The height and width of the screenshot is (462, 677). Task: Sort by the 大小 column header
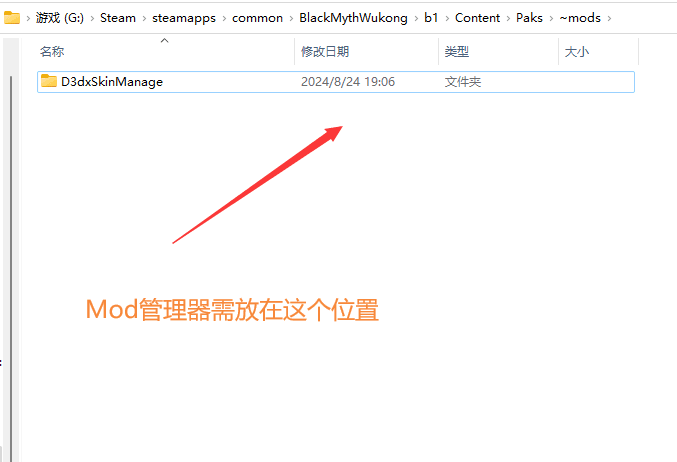tap(577, 52)
